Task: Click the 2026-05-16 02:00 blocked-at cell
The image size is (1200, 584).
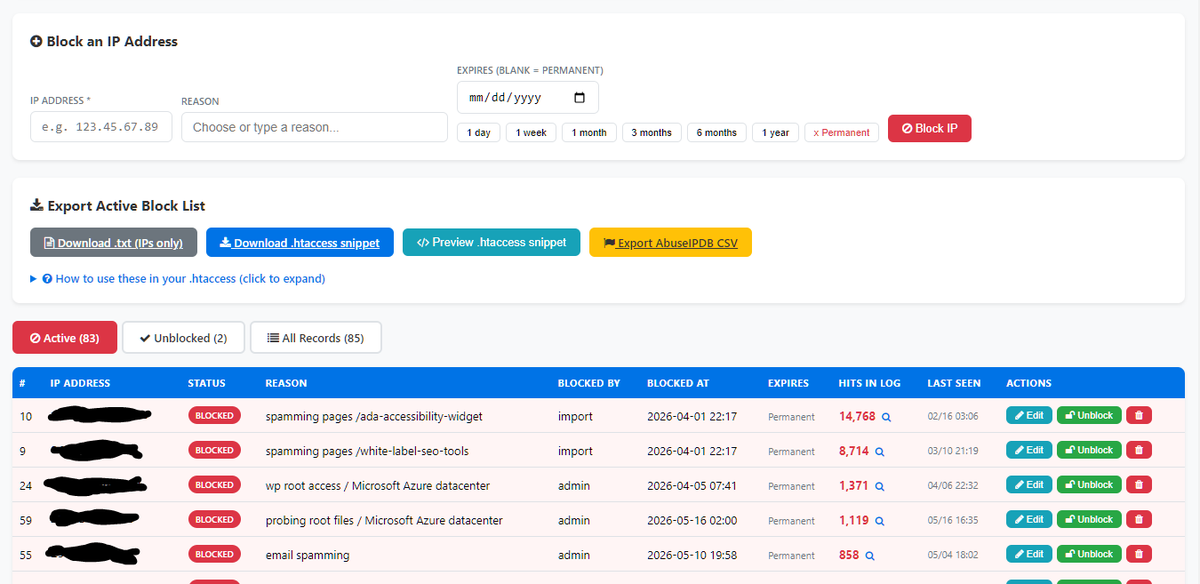Action: pos(692,520)
